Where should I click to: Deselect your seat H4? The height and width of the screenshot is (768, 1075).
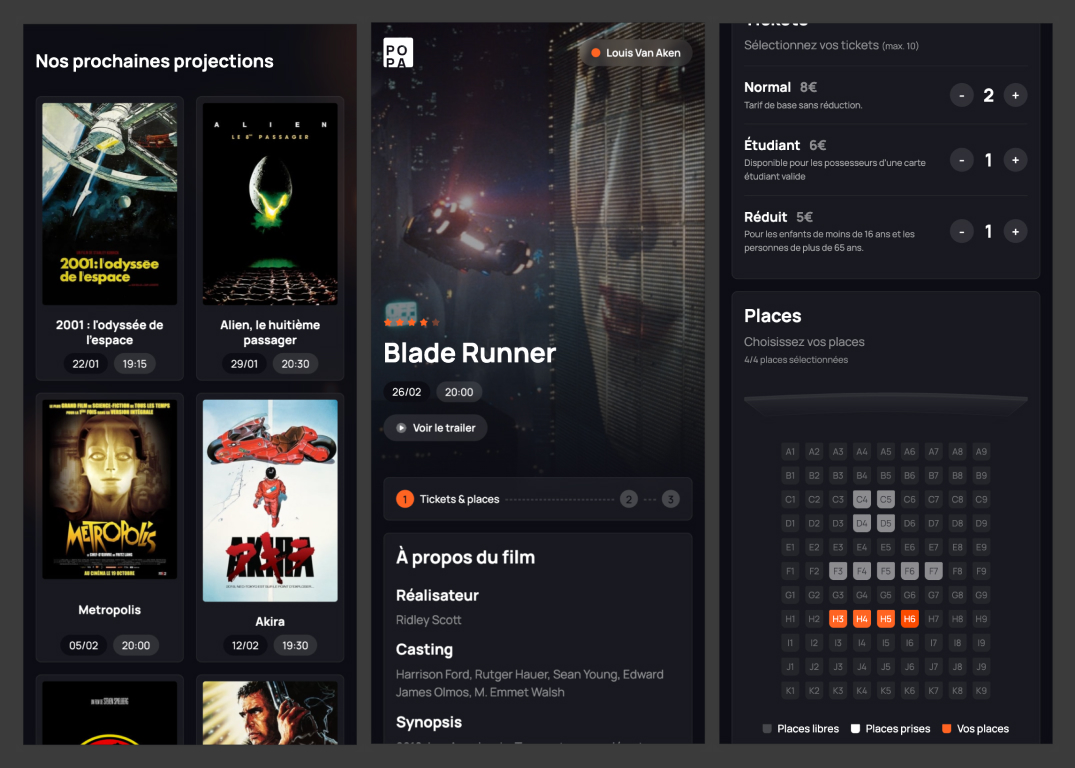pos(862,619)
